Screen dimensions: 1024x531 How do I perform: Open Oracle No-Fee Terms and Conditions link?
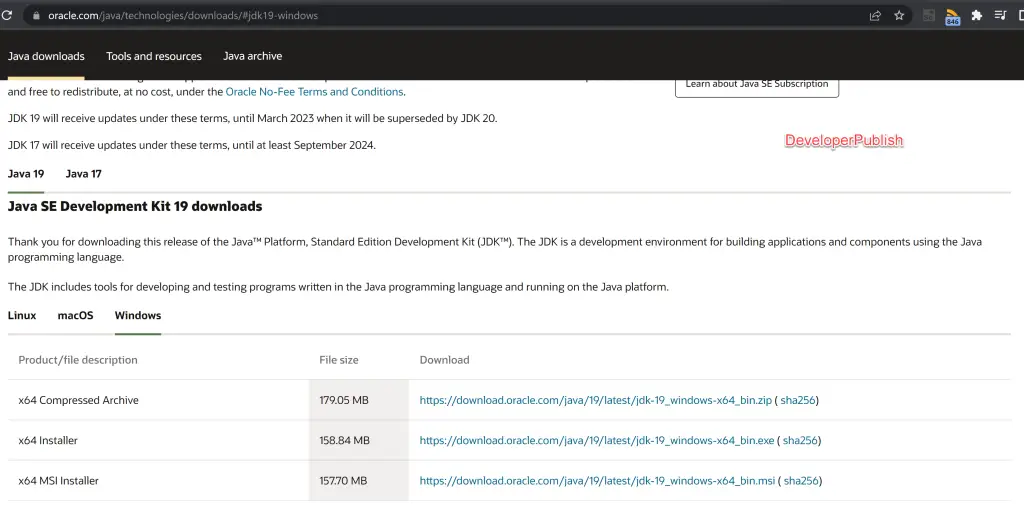314,92
